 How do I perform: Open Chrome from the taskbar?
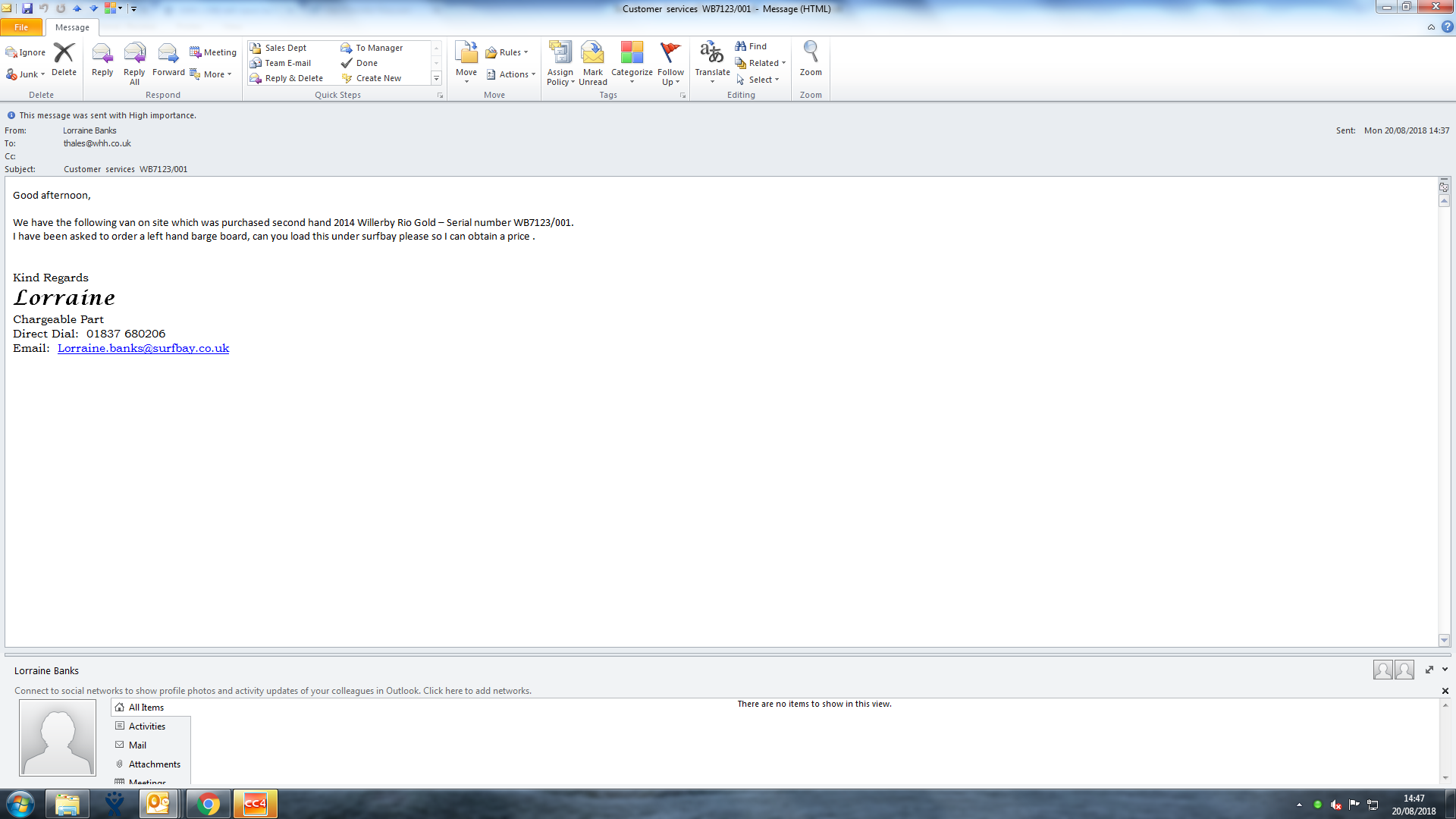point(209,804)
